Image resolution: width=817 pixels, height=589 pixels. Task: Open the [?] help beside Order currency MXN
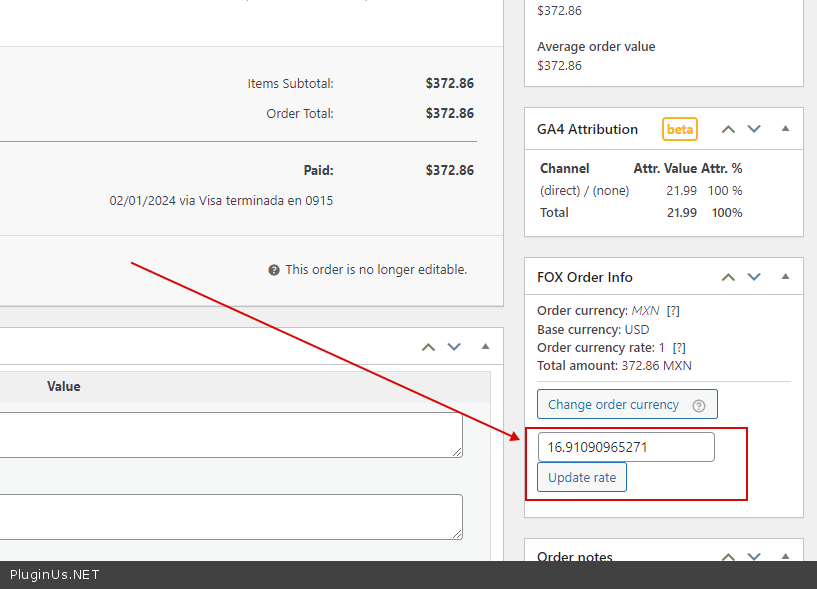coord(673,311)
